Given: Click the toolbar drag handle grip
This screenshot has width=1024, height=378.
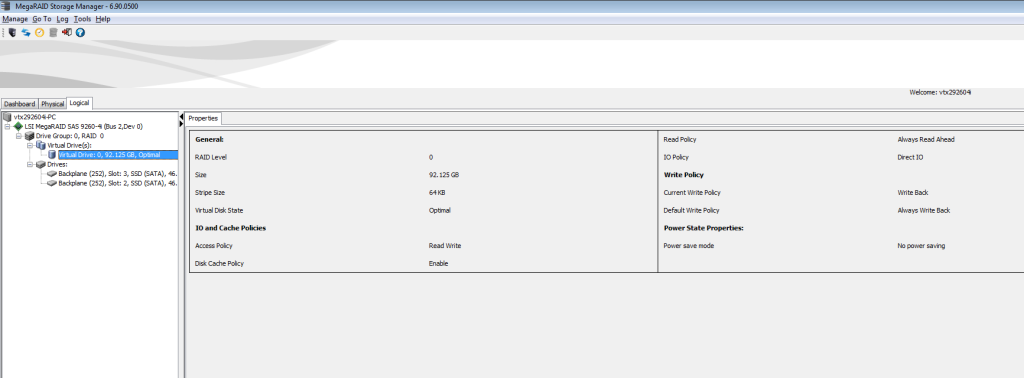Looking at the screenshot, I should (3, 32).
